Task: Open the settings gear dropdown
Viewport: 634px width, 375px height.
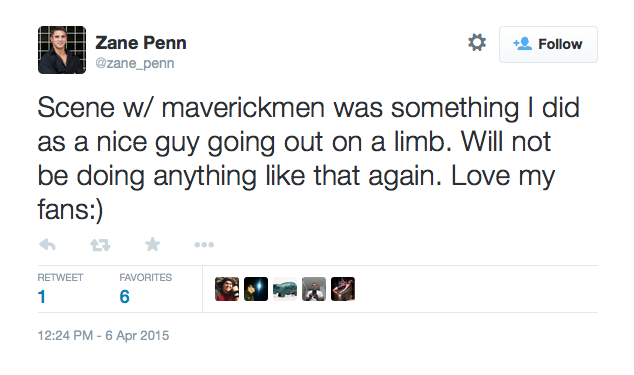Action: click(x=477, y=42)
